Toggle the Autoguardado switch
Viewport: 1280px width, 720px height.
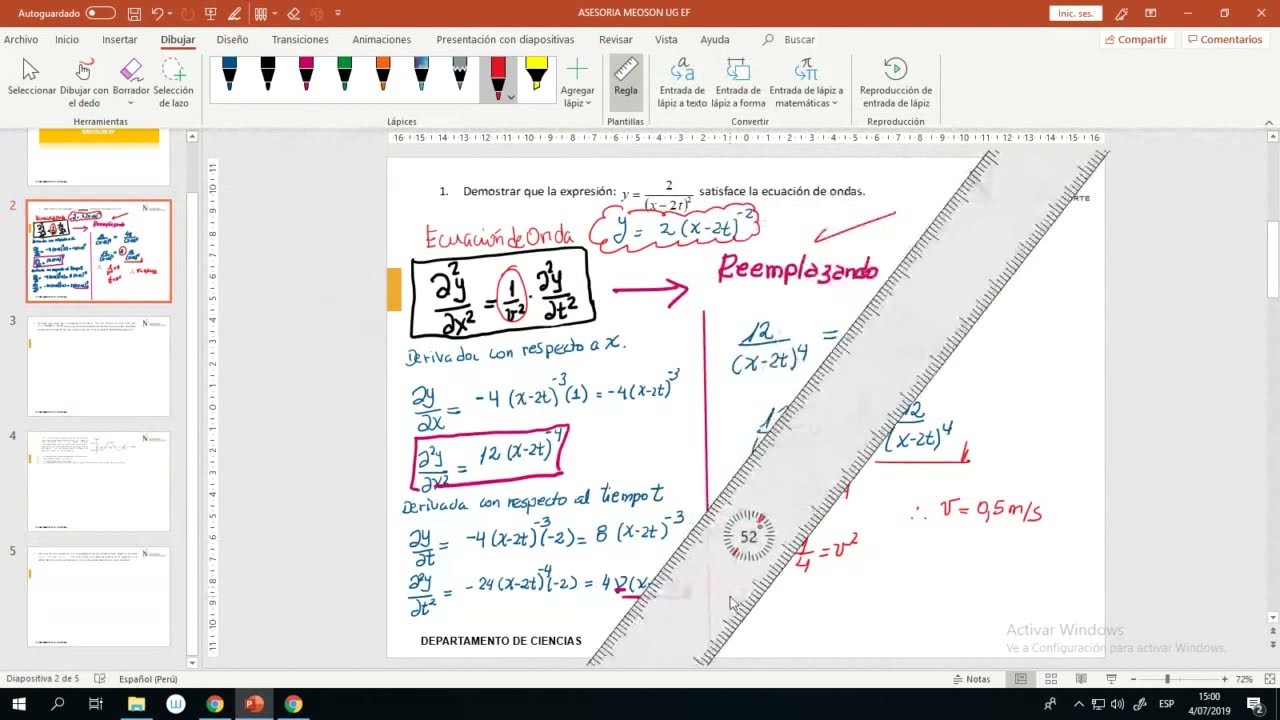tap(100, 13)
